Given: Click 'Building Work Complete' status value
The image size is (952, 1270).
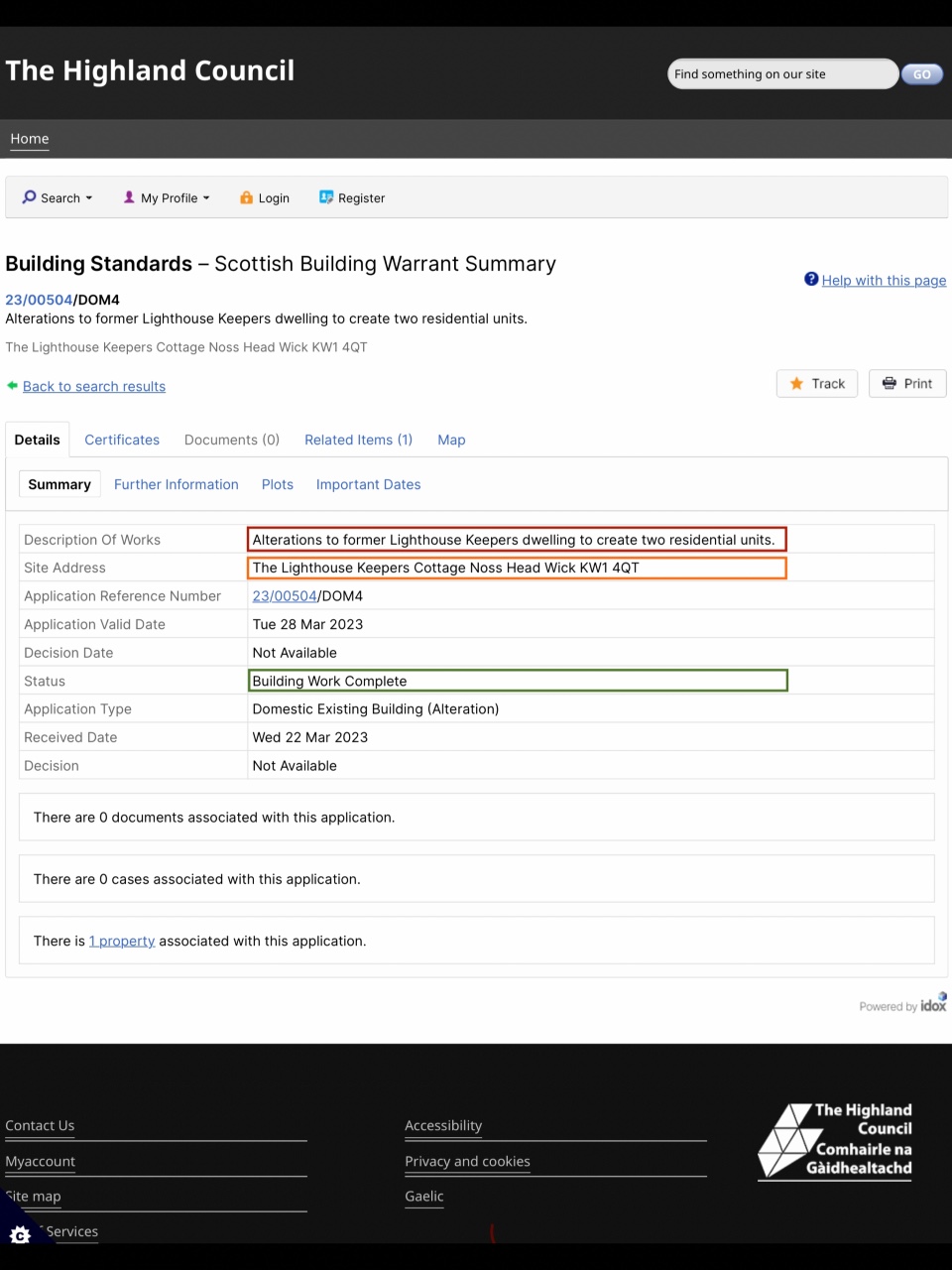Looking at the screenshot, I should (x=329, y=681).
